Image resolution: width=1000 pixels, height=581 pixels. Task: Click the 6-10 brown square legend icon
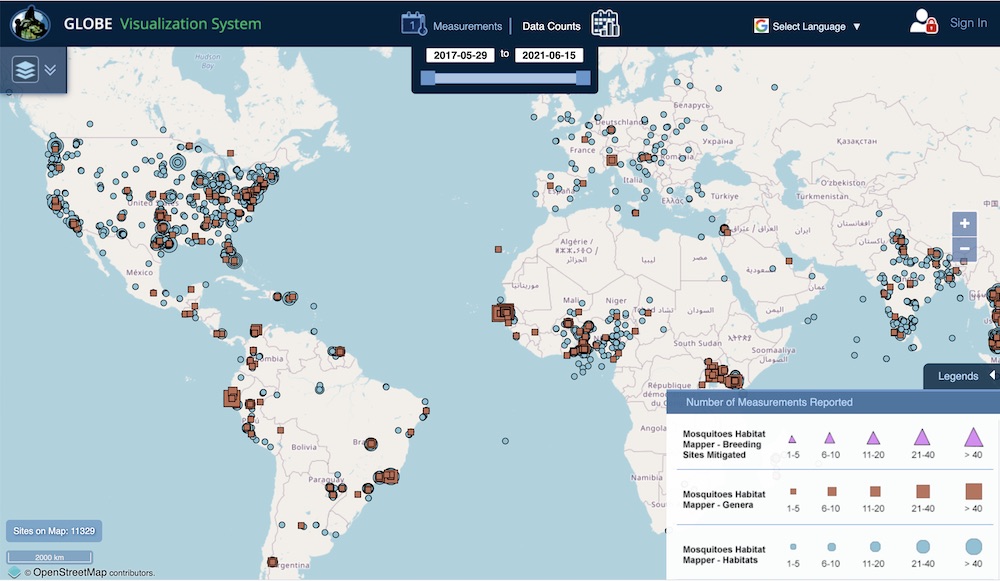(832, 491)
